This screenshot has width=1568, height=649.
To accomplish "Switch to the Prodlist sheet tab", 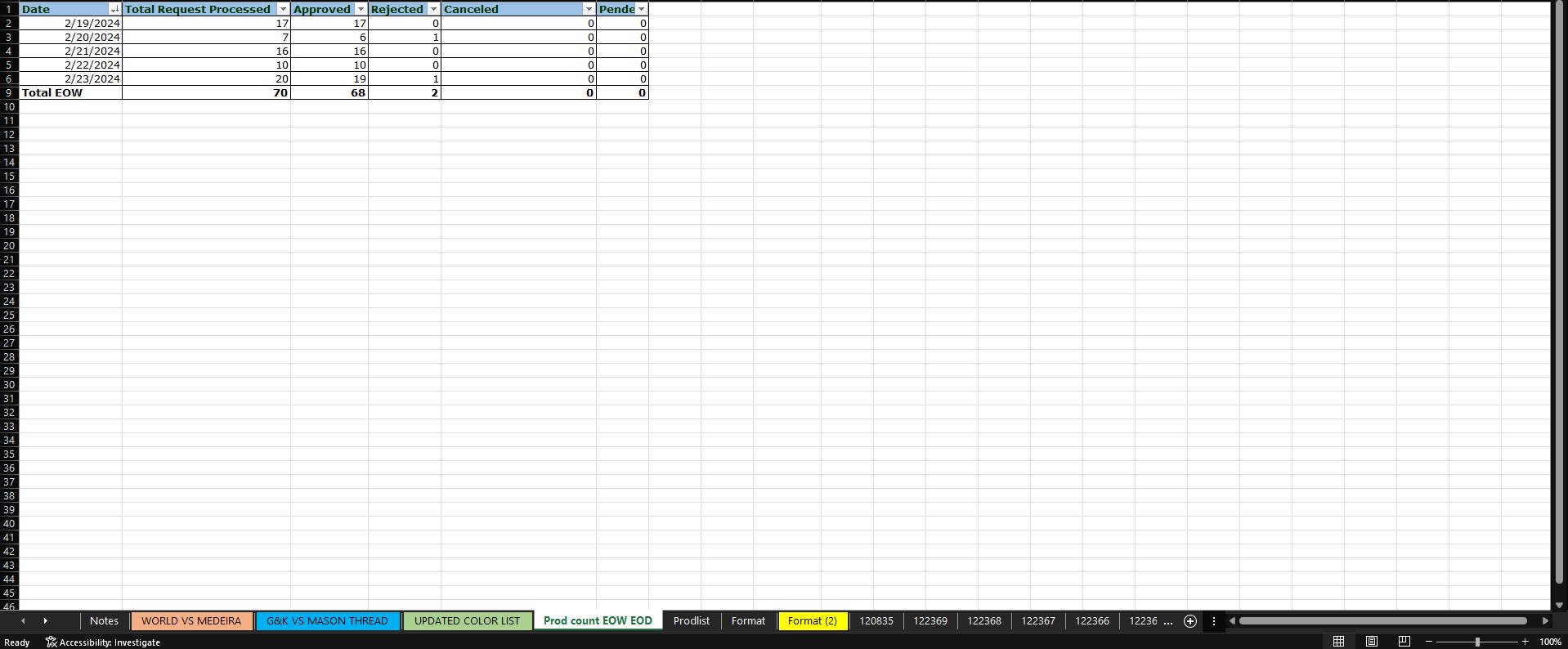I will pos(692,621).
